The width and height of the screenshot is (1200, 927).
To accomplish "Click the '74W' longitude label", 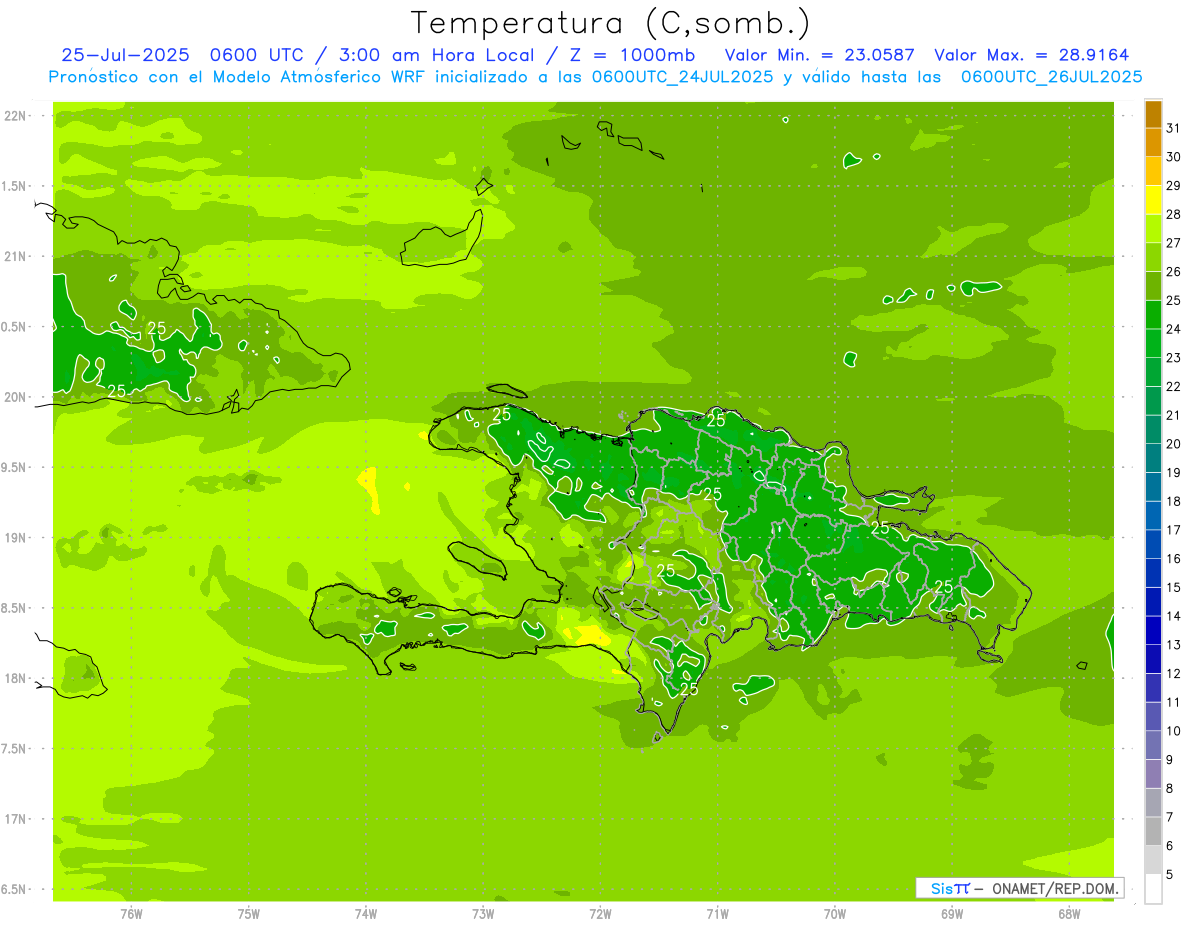I will click(366, 914).
